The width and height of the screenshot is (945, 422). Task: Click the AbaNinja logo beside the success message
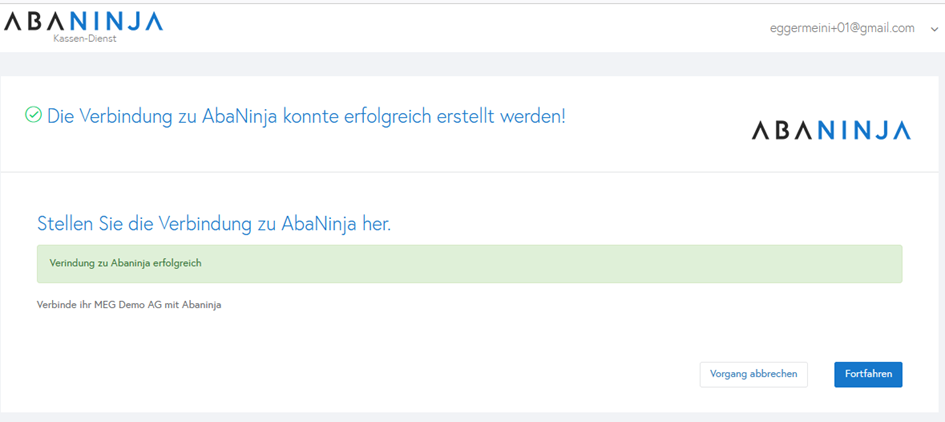click(x=831, y=130)
